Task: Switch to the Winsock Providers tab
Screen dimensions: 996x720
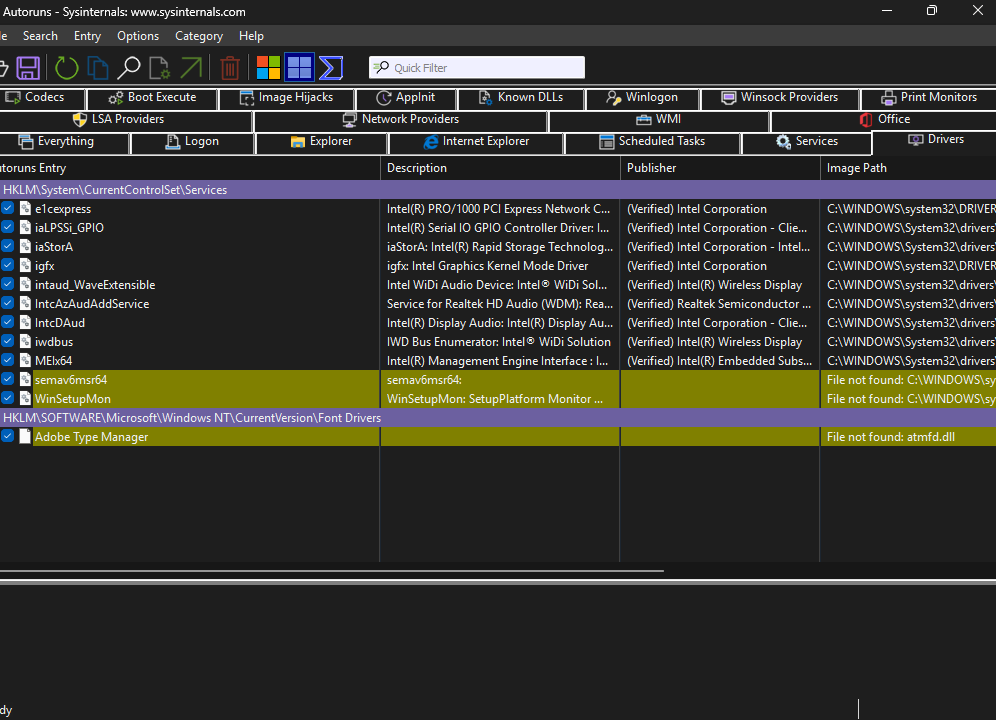Action: click(x=779, y=98)
